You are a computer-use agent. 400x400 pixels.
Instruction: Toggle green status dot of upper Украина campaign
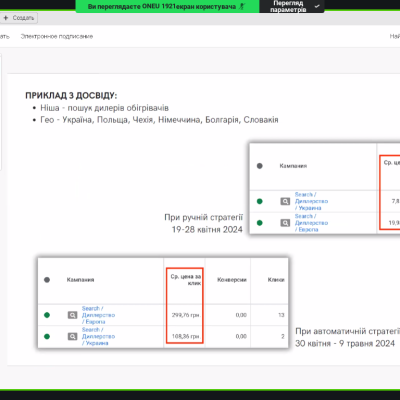coord(260,201)
